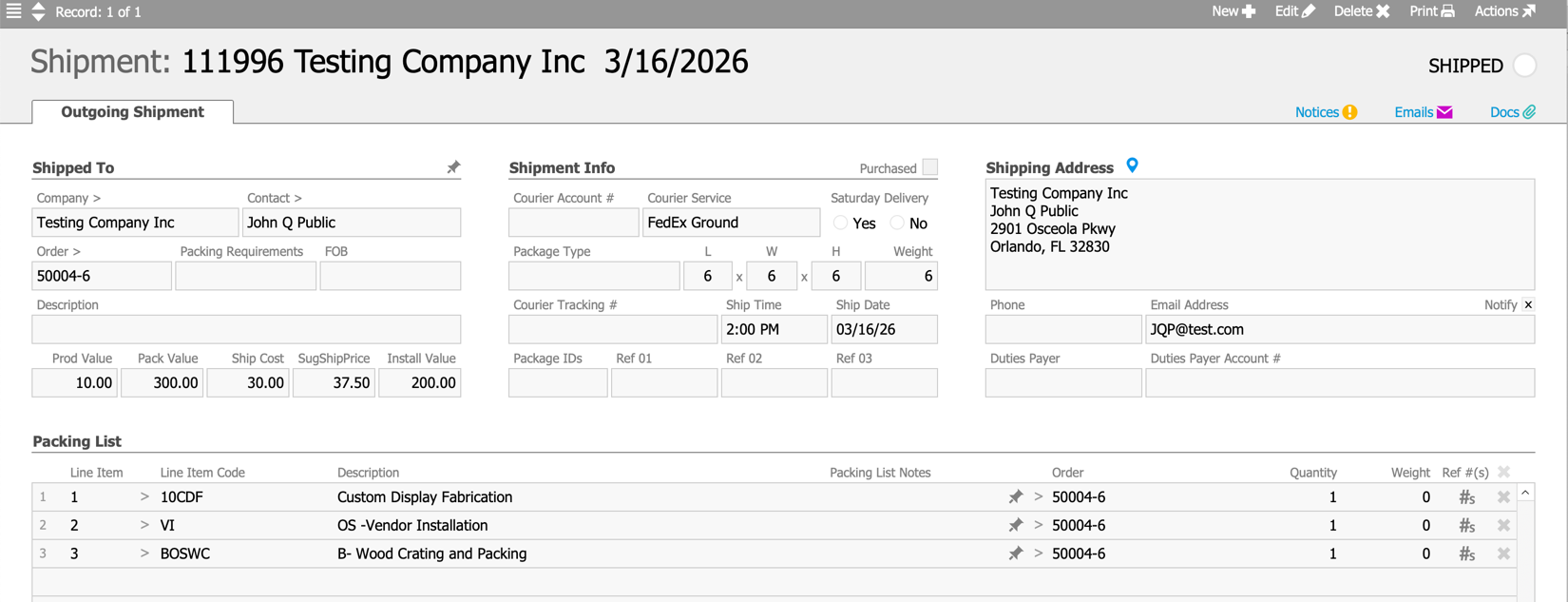Click the Courier Tracking # field

tap(612, 329)
